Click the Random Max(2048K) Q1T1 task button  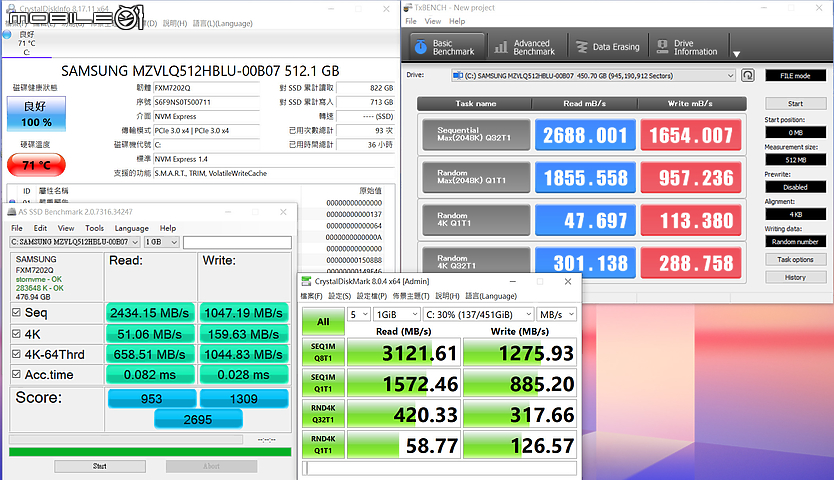tap(476, 177)
